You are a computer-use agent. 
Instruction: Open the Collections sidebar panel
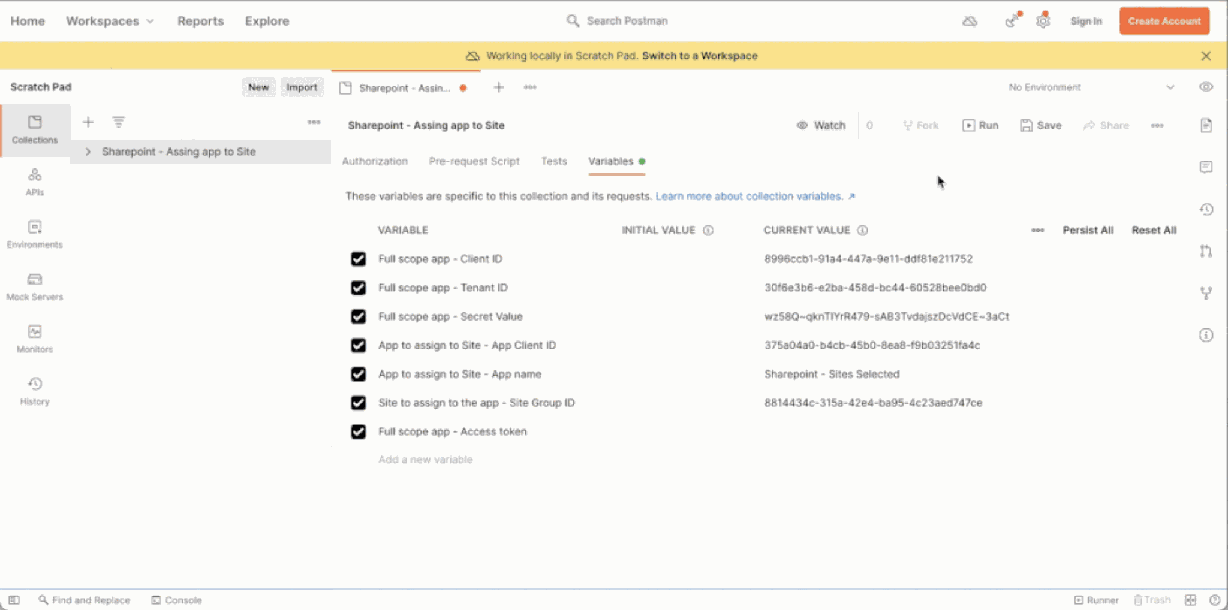(35, 130)
